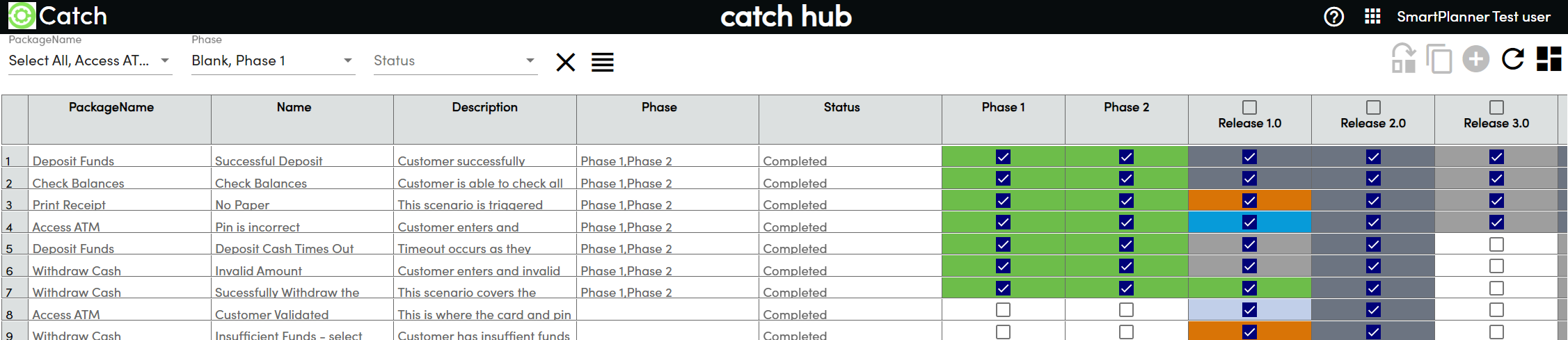Open the list lines menu icon

[603, 63]
